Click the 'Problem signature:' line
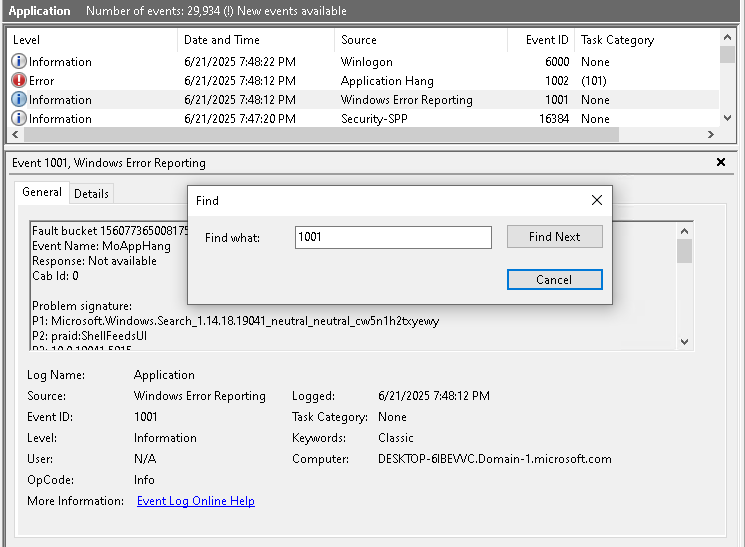Image resolution: width=745 pixels, height=547 pixels. click(82, 306)
